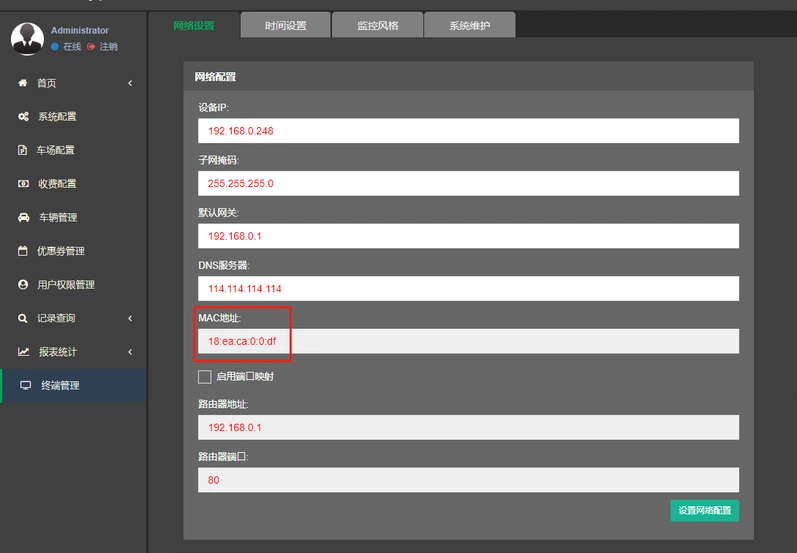
Task: Click the 设备IP input field
Action: click(468, 131)
